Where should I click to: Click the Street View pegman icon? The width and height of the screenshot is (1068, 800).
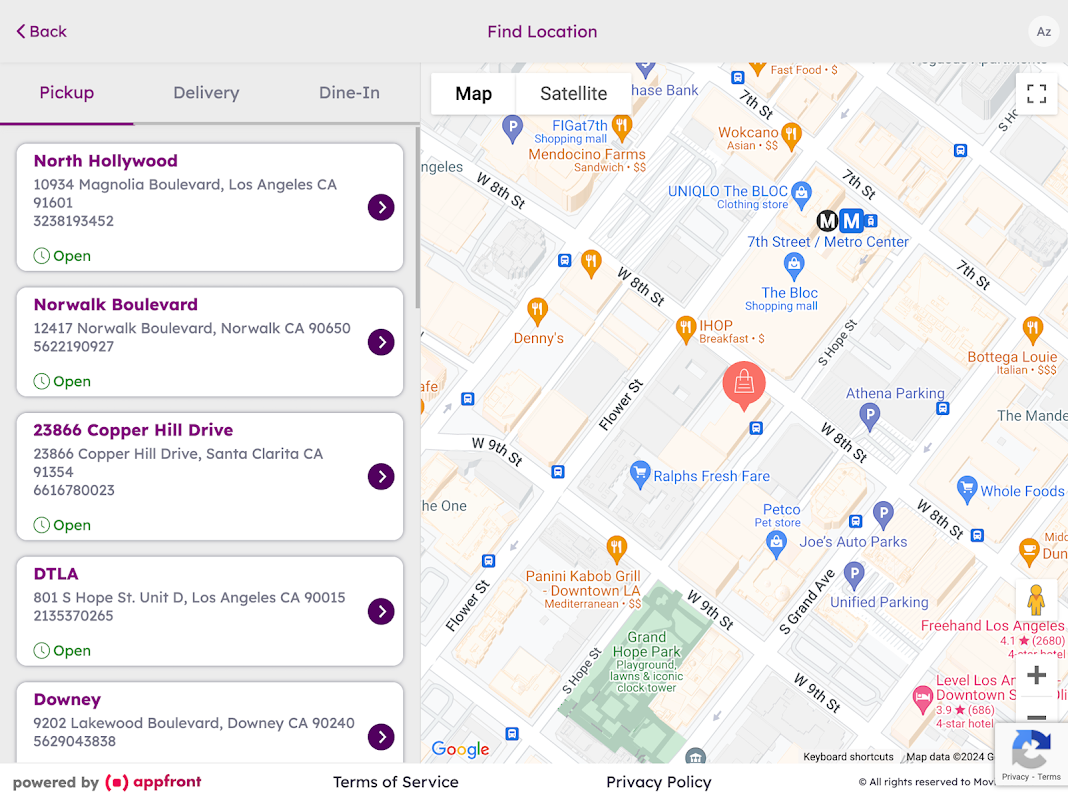[x=1036, y=600]
